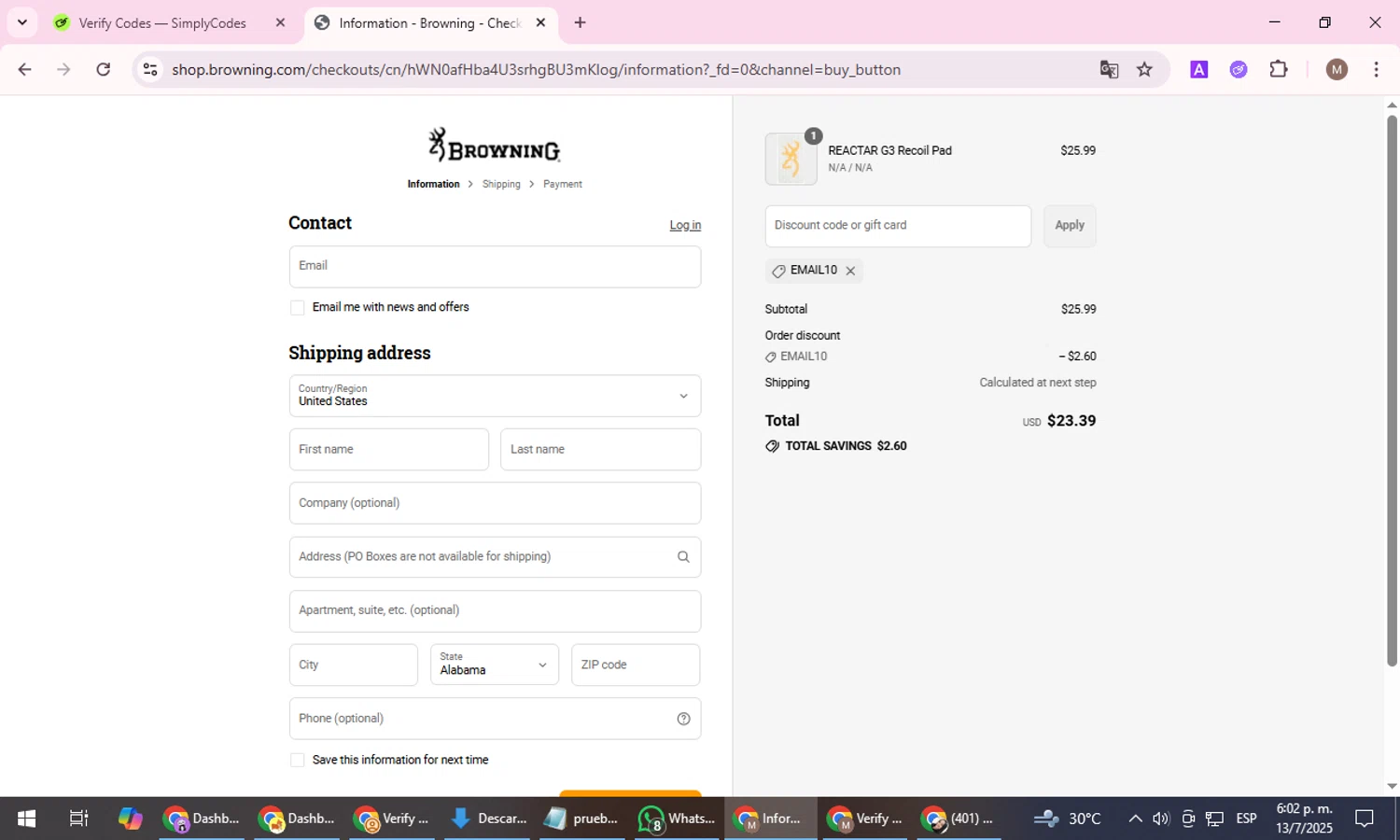The image size is (1400, 840).
Task: Click the total amount $23.39
Action: [1071, 421]
